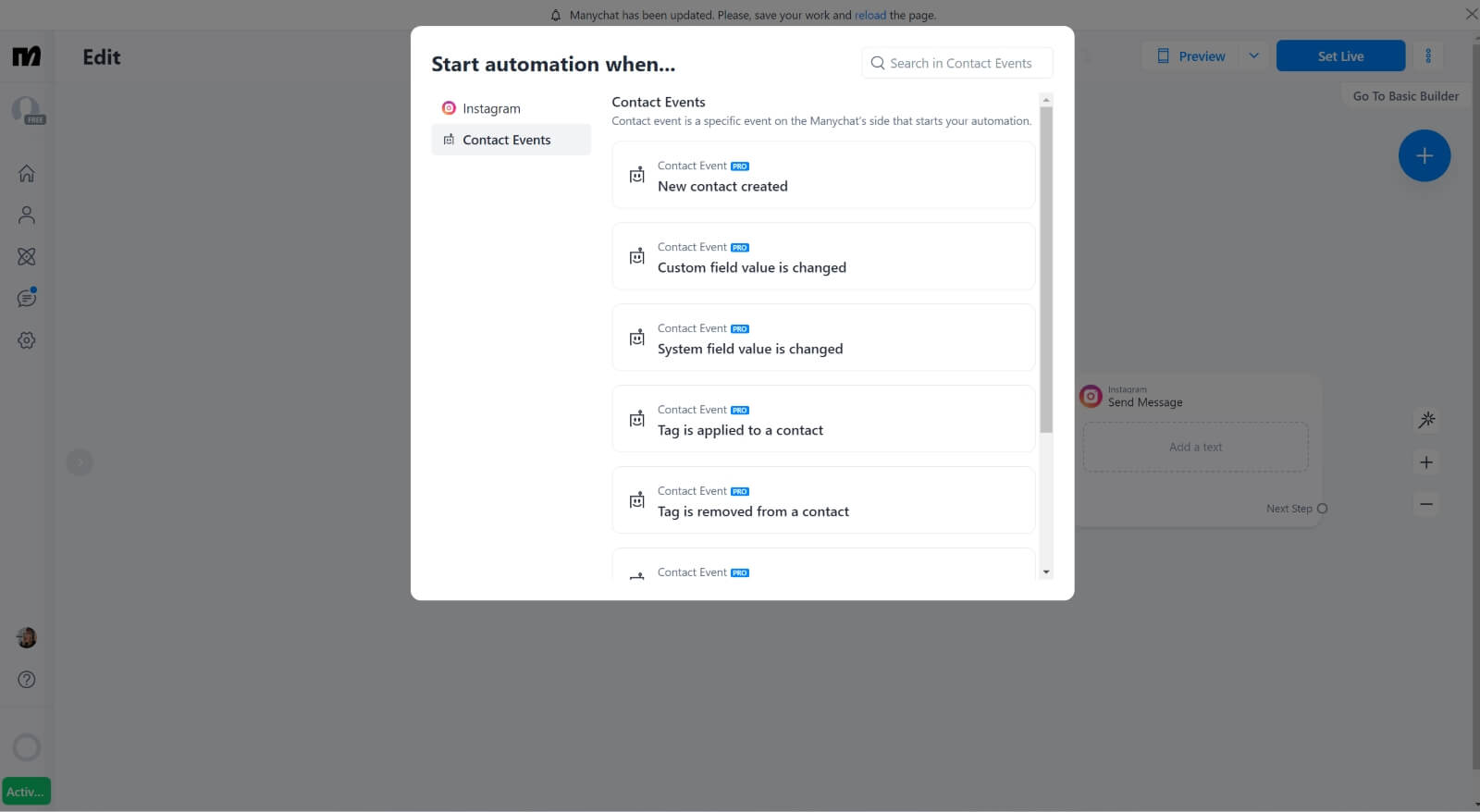The image size is (1480, 812).
Task: Open the Live Chat icon in the sidebar
Action: pos(26,298)
